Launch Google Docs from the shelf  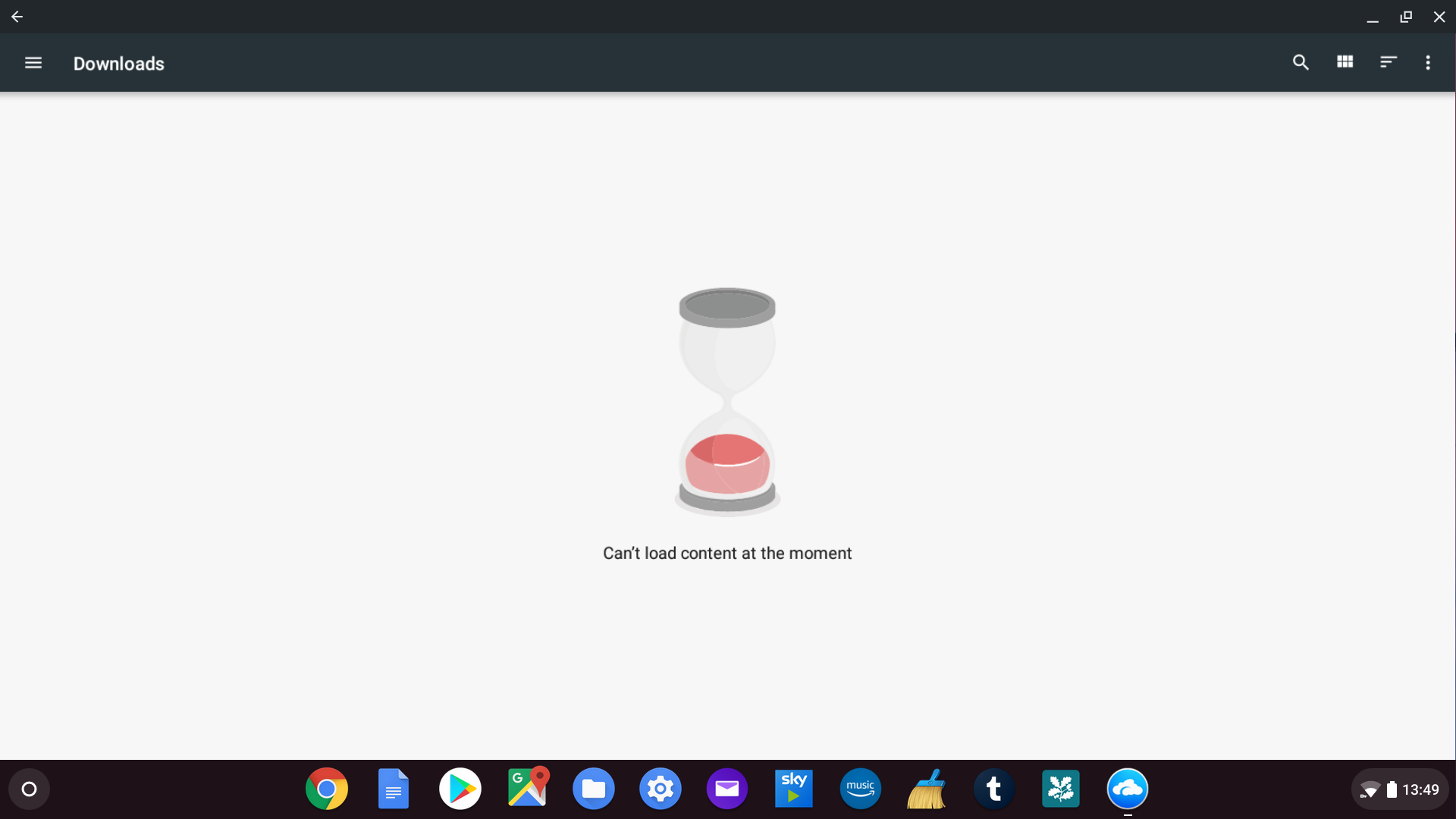(x=394, y=789)
